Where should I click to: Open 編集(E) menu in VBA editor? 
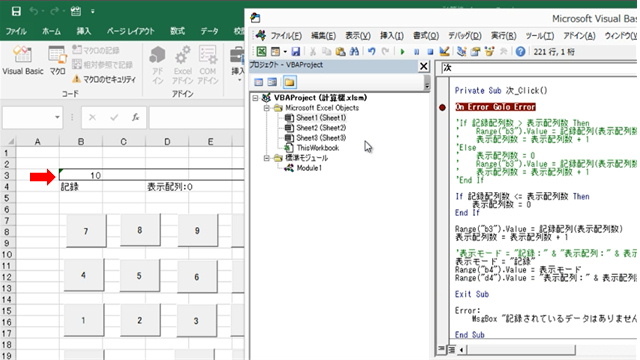pos(323,36)
